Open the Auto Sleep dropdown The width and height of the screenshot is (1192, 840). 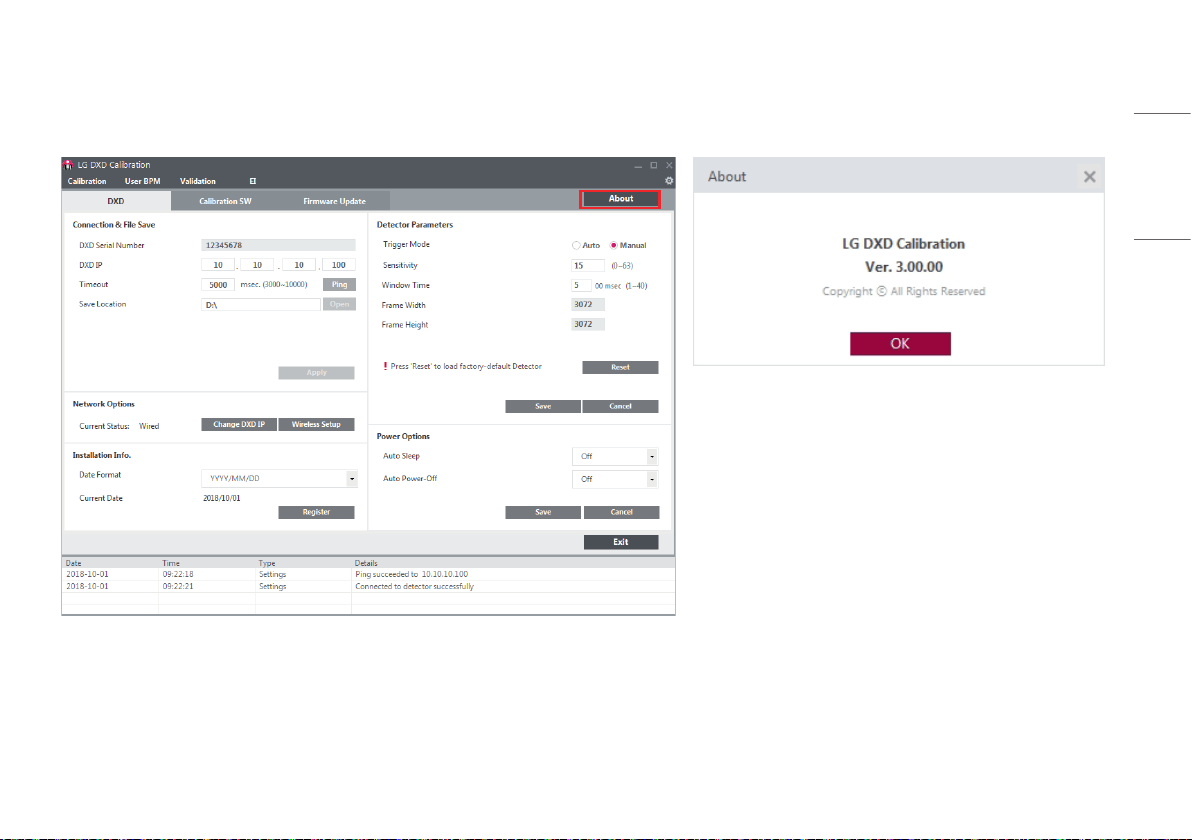pyautogui.click(x=651, y=456)
